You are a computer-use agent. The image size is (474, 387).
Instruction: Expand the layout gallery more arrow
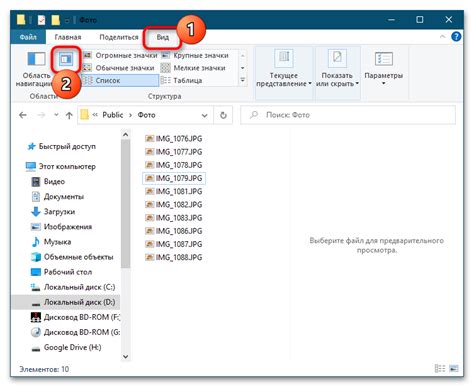coord(243,80)
